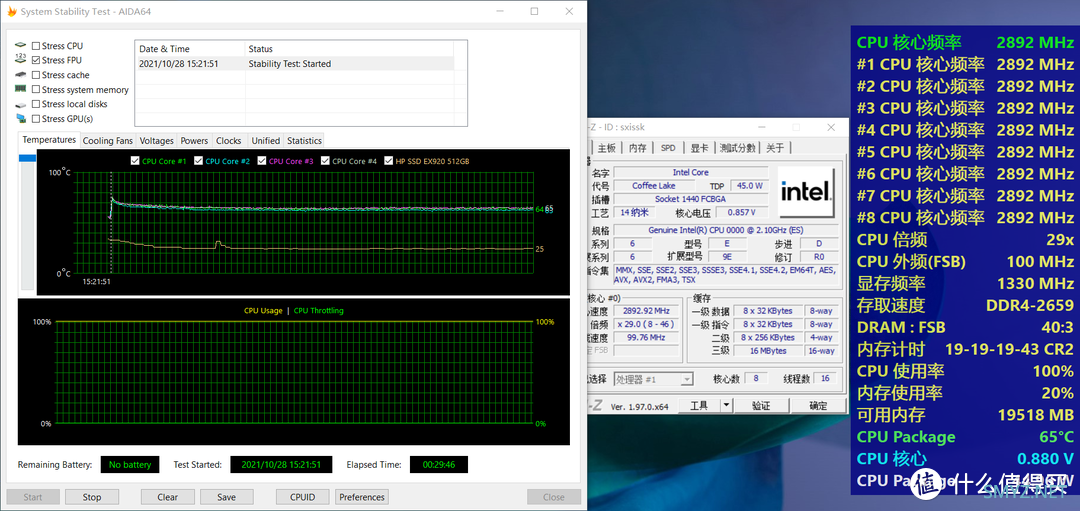
Task: Open the 关于 tab in CPU-Z
Action: tap(775, 147)
